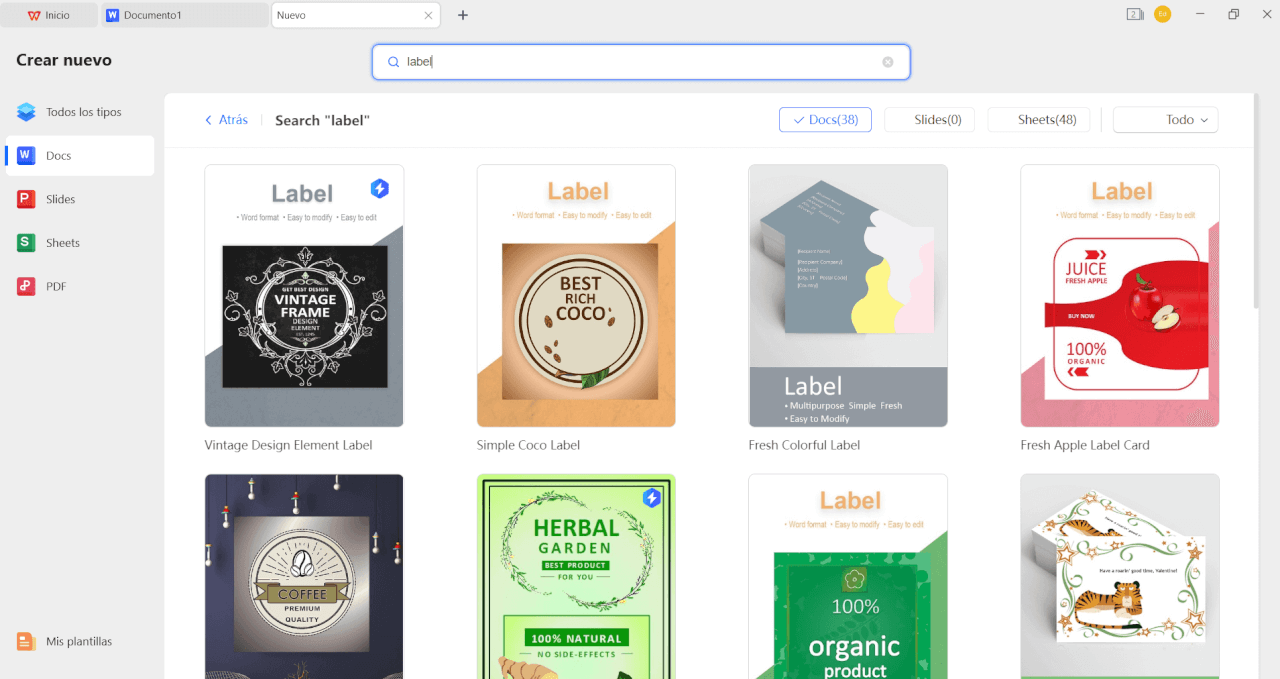
Task: Open the Todo dropdown filter
Action: click(x=1165, y=120)
